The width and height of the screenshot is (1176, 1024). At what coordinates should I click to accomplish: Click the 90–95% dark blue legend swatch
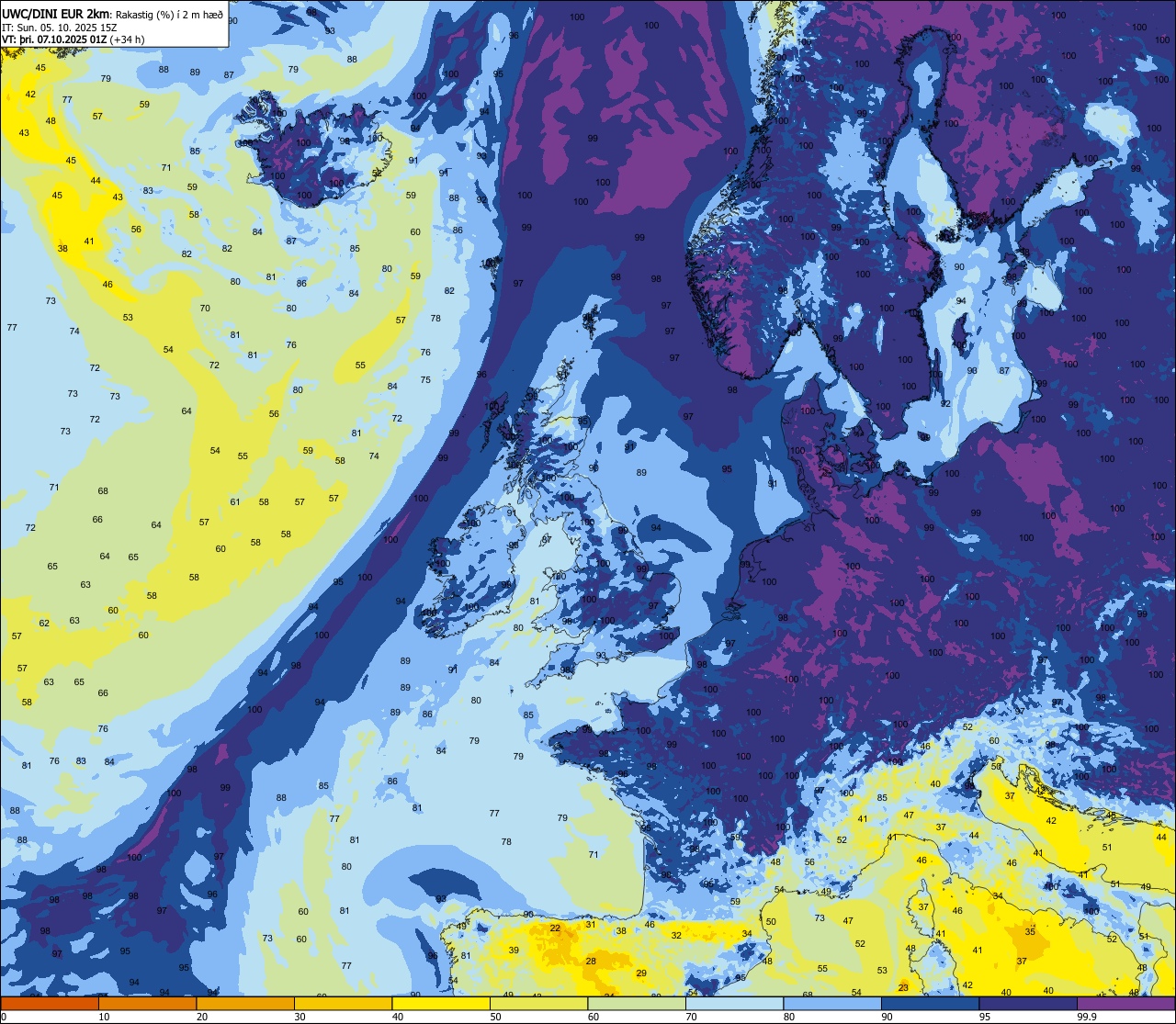930,1003
